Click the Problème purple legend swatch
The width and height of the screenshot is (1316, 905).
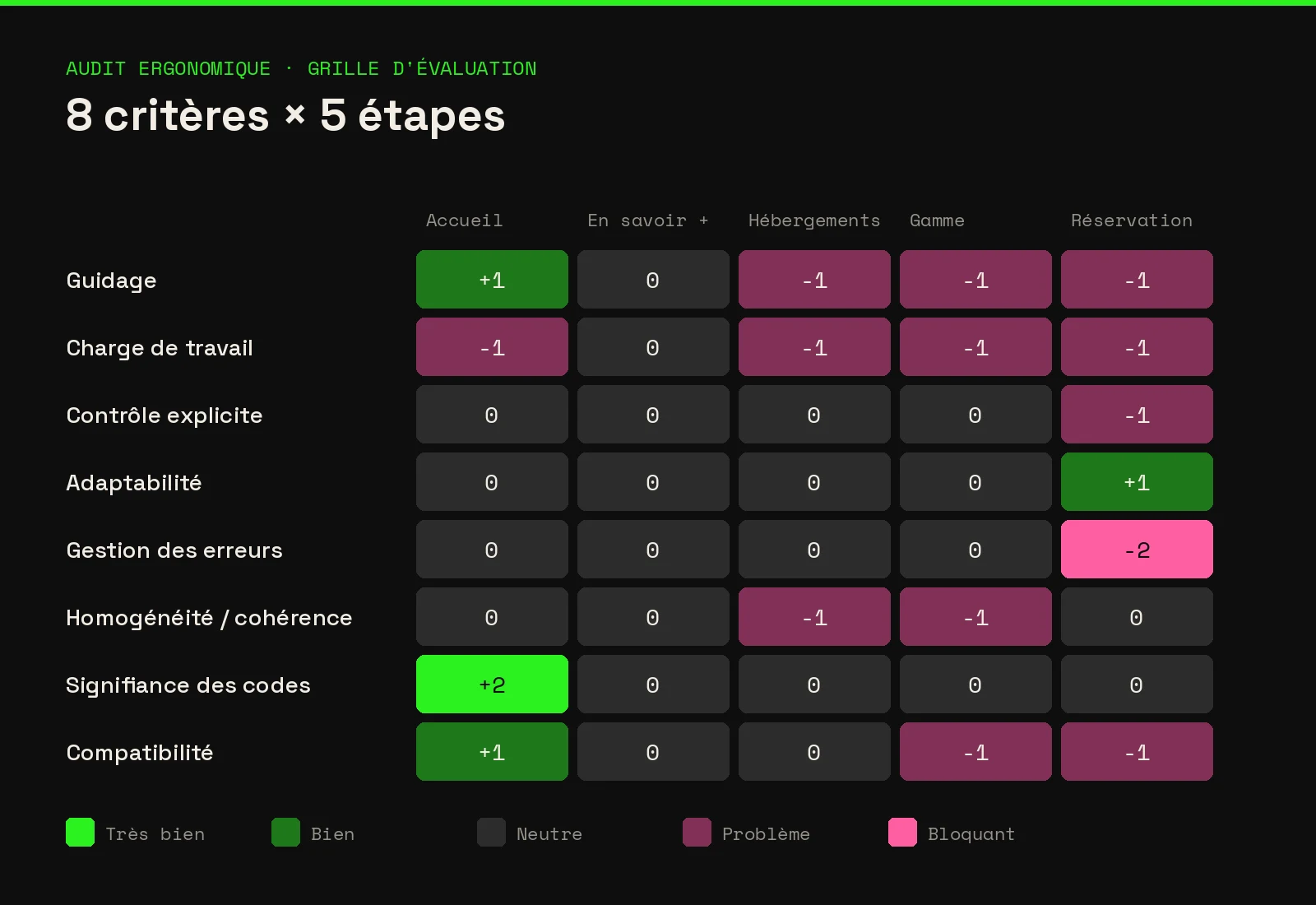click(x=697, y=833)
